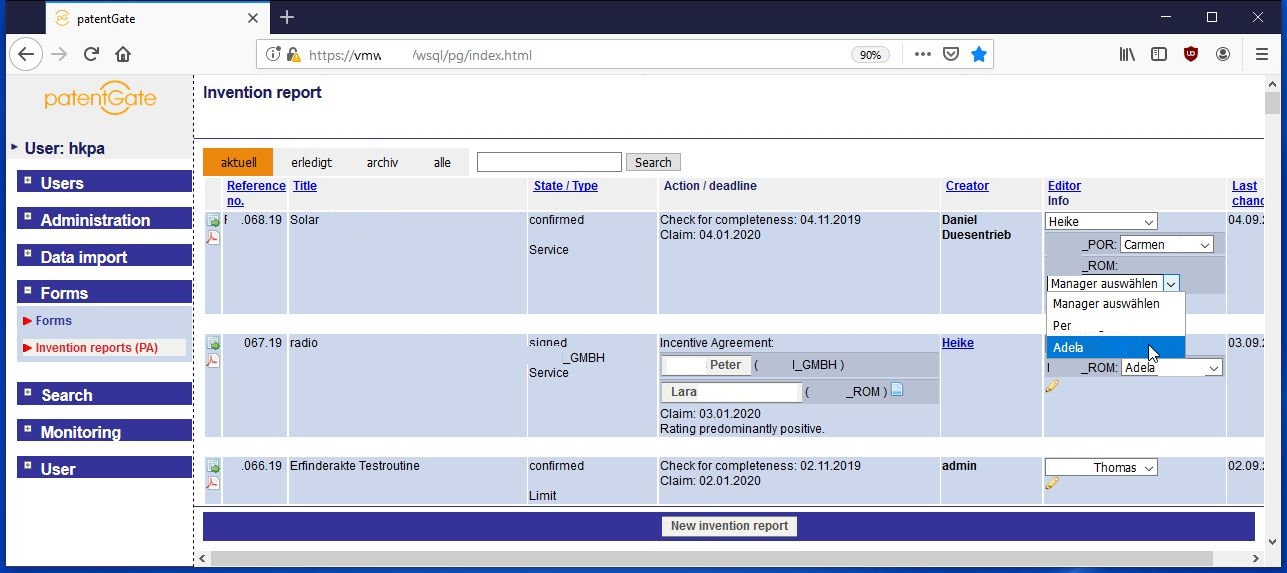Viewport: 1287px width, 573px height.
Task: Click the Search button
Action: [x=653, y=162]
